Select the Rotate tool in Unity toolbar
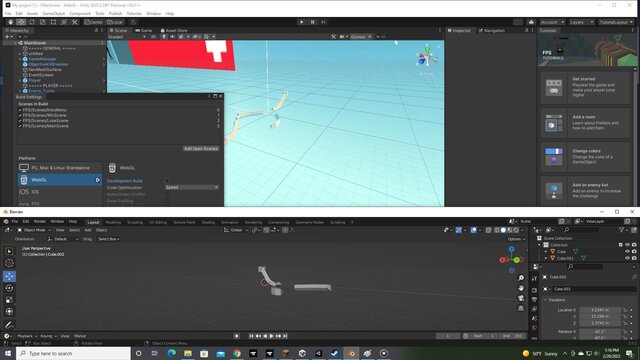640x360 pixels. click(32, 22)
